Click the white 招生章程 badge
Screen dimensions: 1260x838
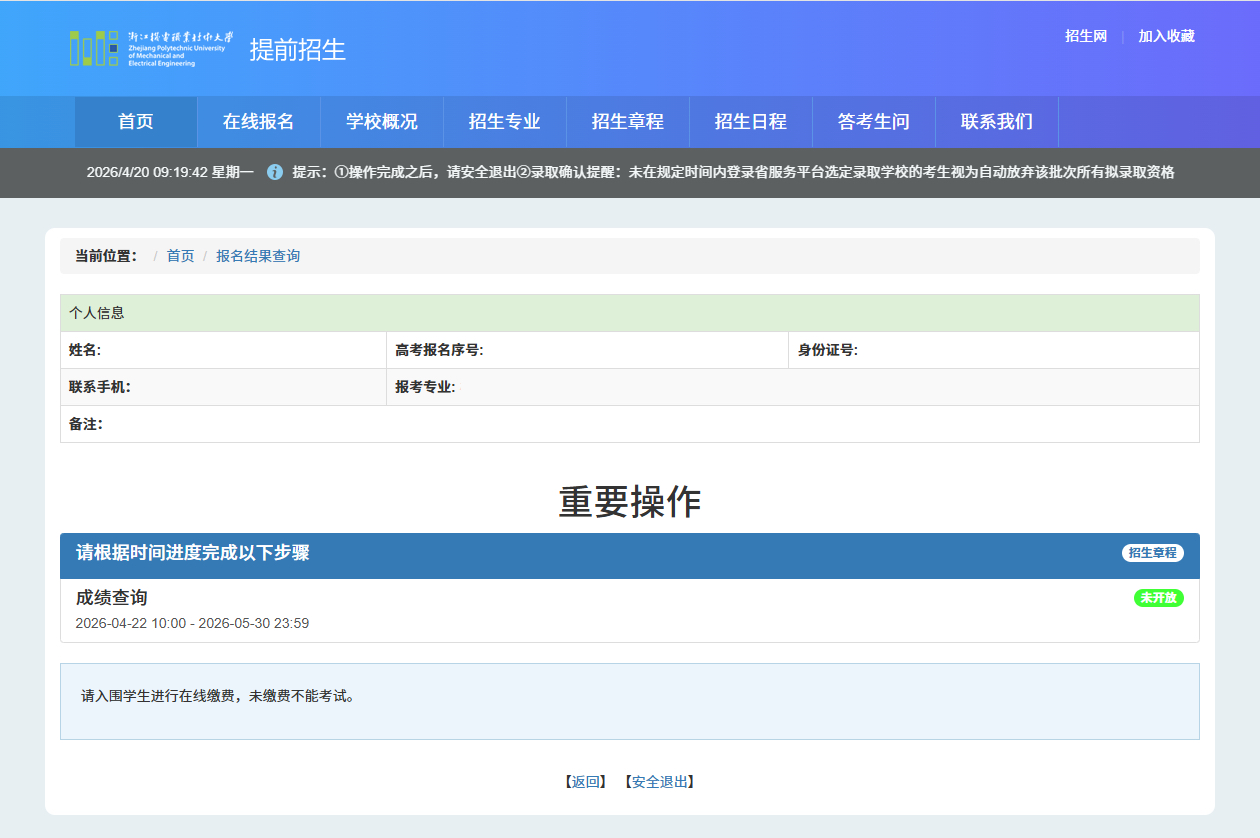[x=1152, y=553]
